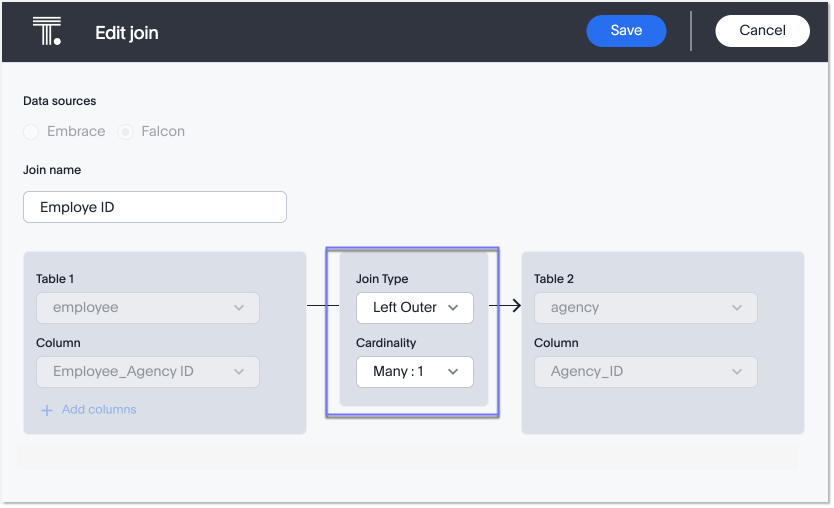Click the Add columns link
Viewport: 834px width, 508px height.
[x=99, y=410]
